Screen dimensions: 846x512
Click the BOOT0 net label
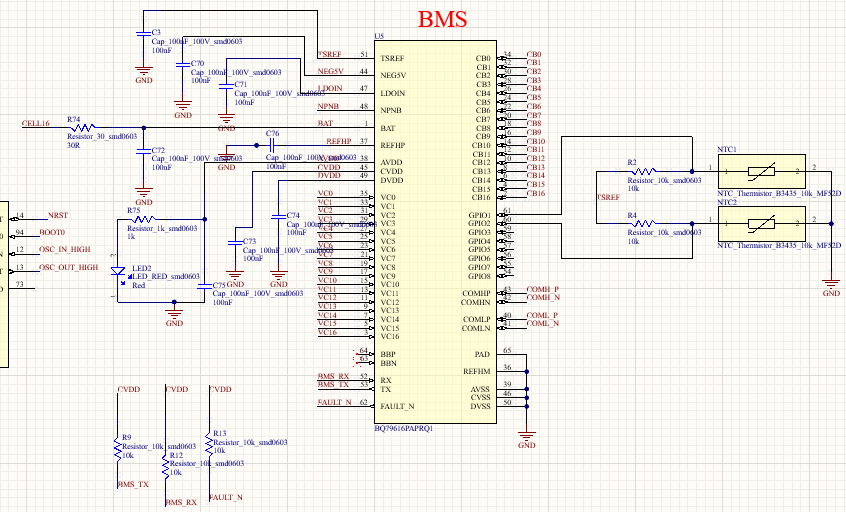(52, 233)
